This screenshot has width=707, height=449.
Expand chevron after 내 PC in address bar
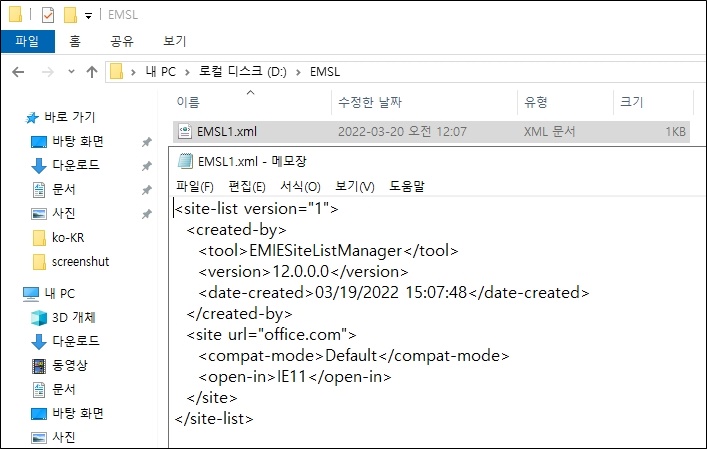pos(187,72)
